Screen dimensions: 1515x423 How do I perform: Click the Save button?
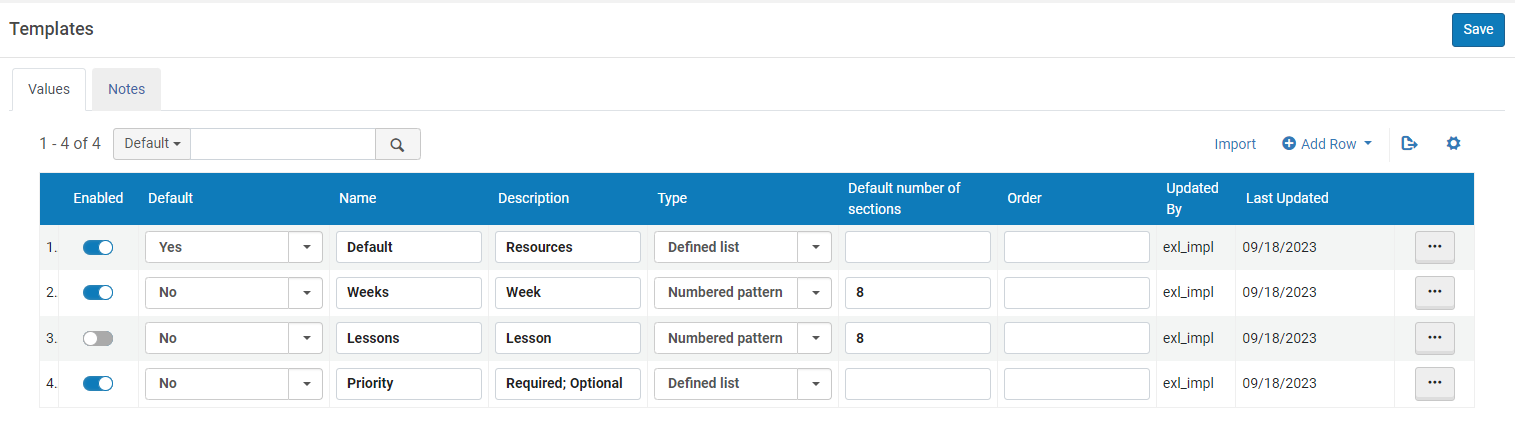click(1478, 30)
